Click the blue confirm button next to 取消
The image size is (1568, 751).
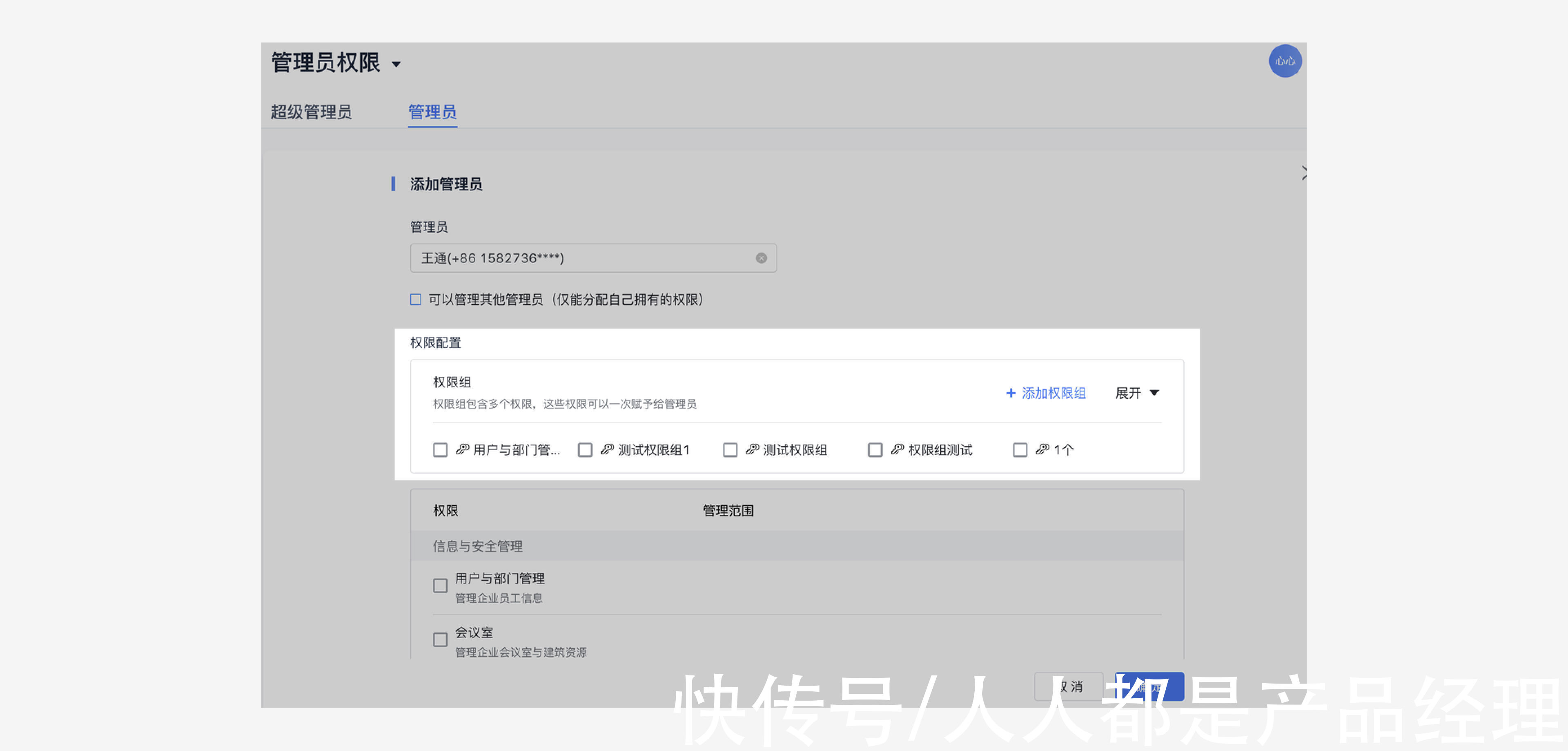click(1149, 687)
